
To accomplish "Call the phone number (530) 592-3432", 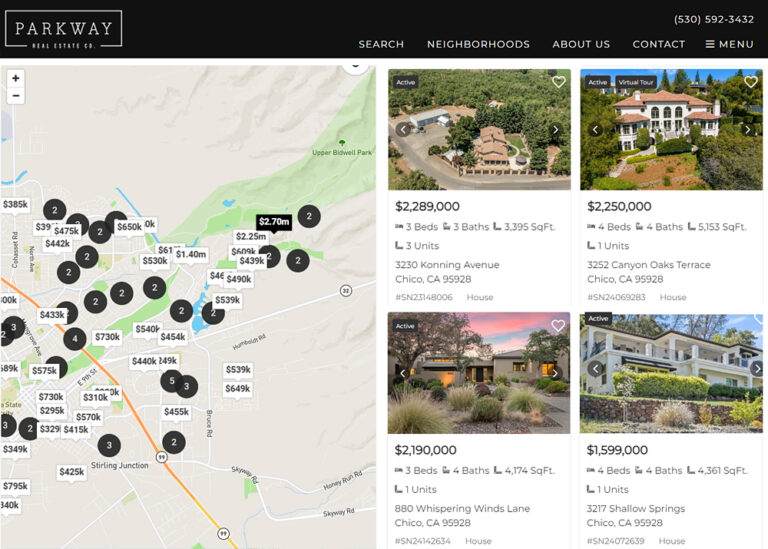I will coord(713,19).
